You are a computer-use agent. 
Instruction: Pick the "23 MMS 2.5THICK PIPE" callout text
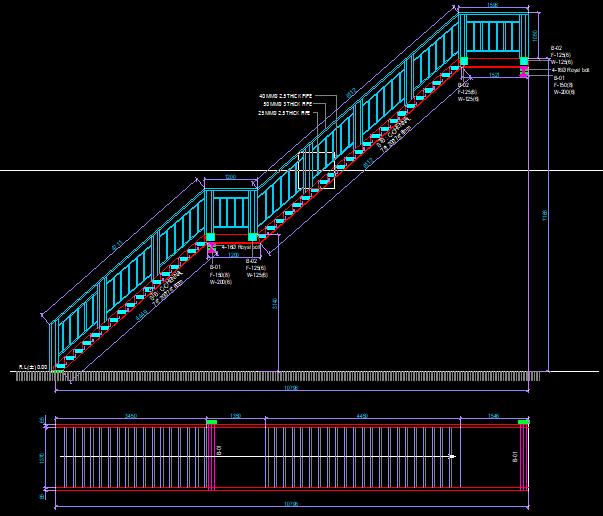tap(286, 113)
